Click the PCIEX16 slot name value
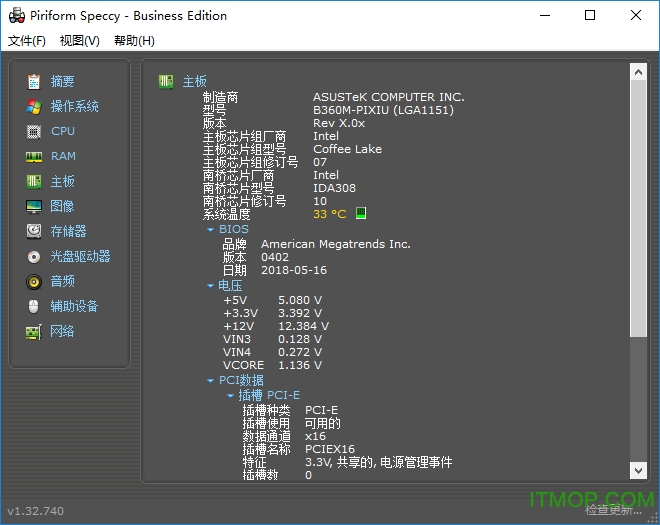The width and height of the screenshot is (660, 525). point(330,449)
